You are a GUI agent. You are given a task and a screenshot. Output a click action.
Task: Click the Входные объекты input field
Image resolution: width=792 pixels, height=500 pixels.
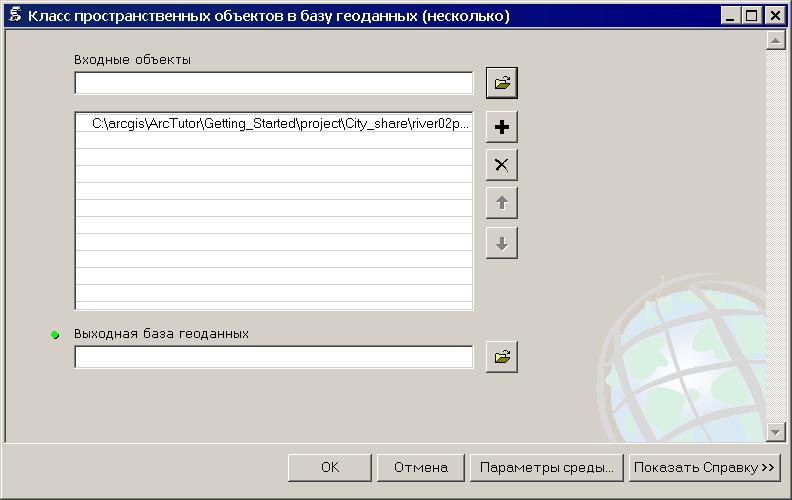tap(274, 83)
